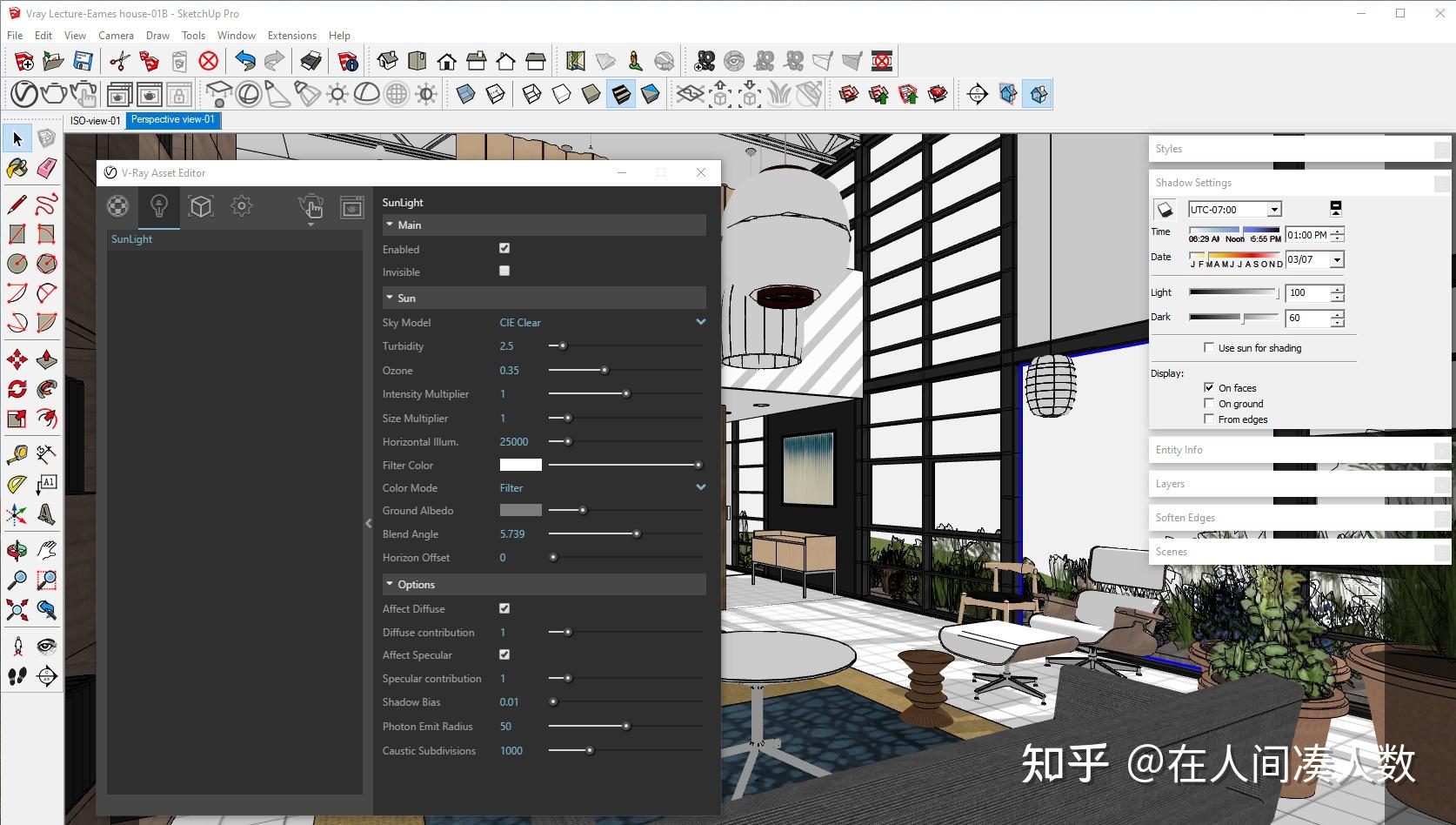
Task: Switch to the ISO-view-01 tab
Action: [94, 120]
